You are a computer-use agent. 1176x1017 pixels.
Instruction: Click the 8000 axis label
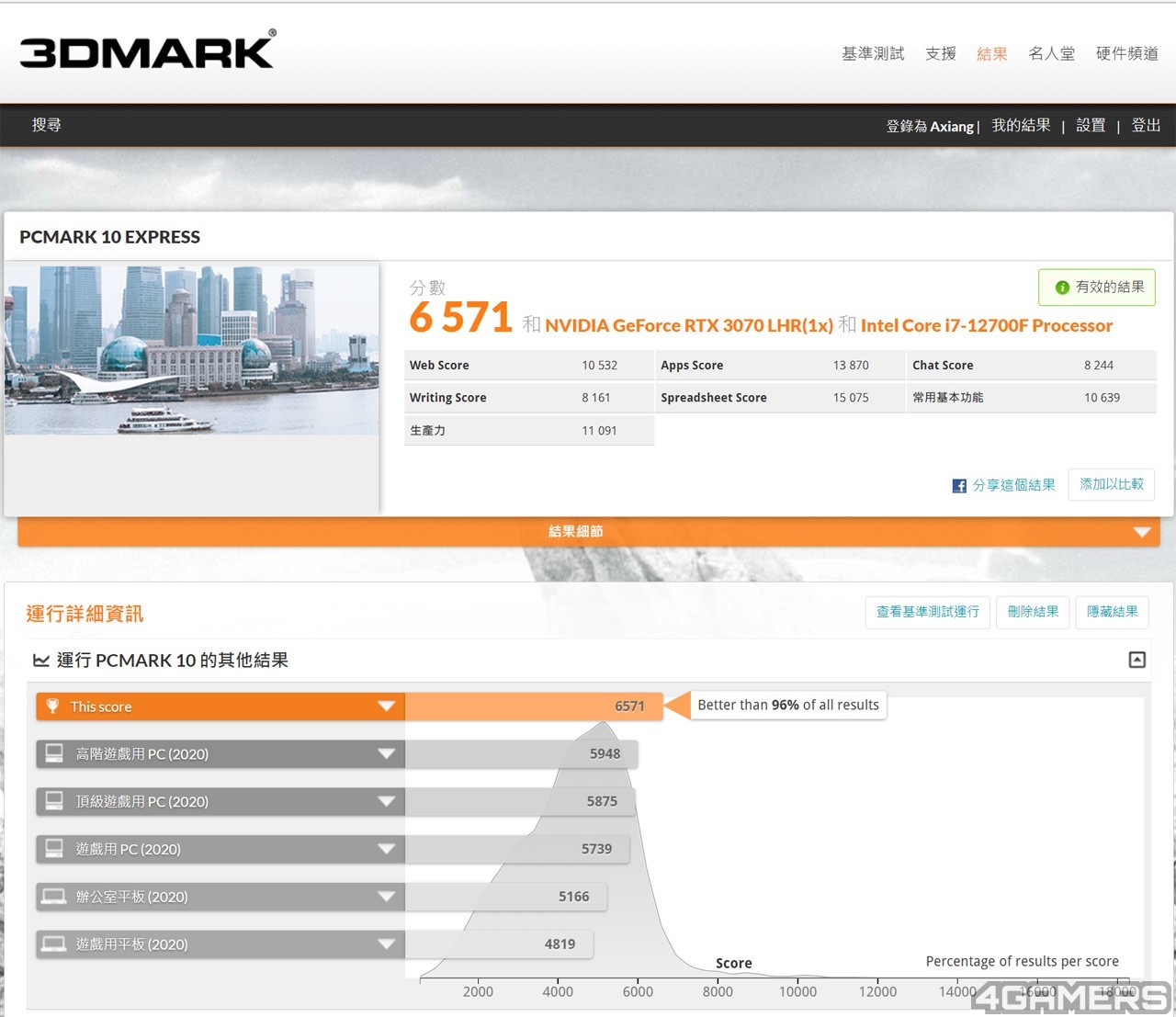718,992
